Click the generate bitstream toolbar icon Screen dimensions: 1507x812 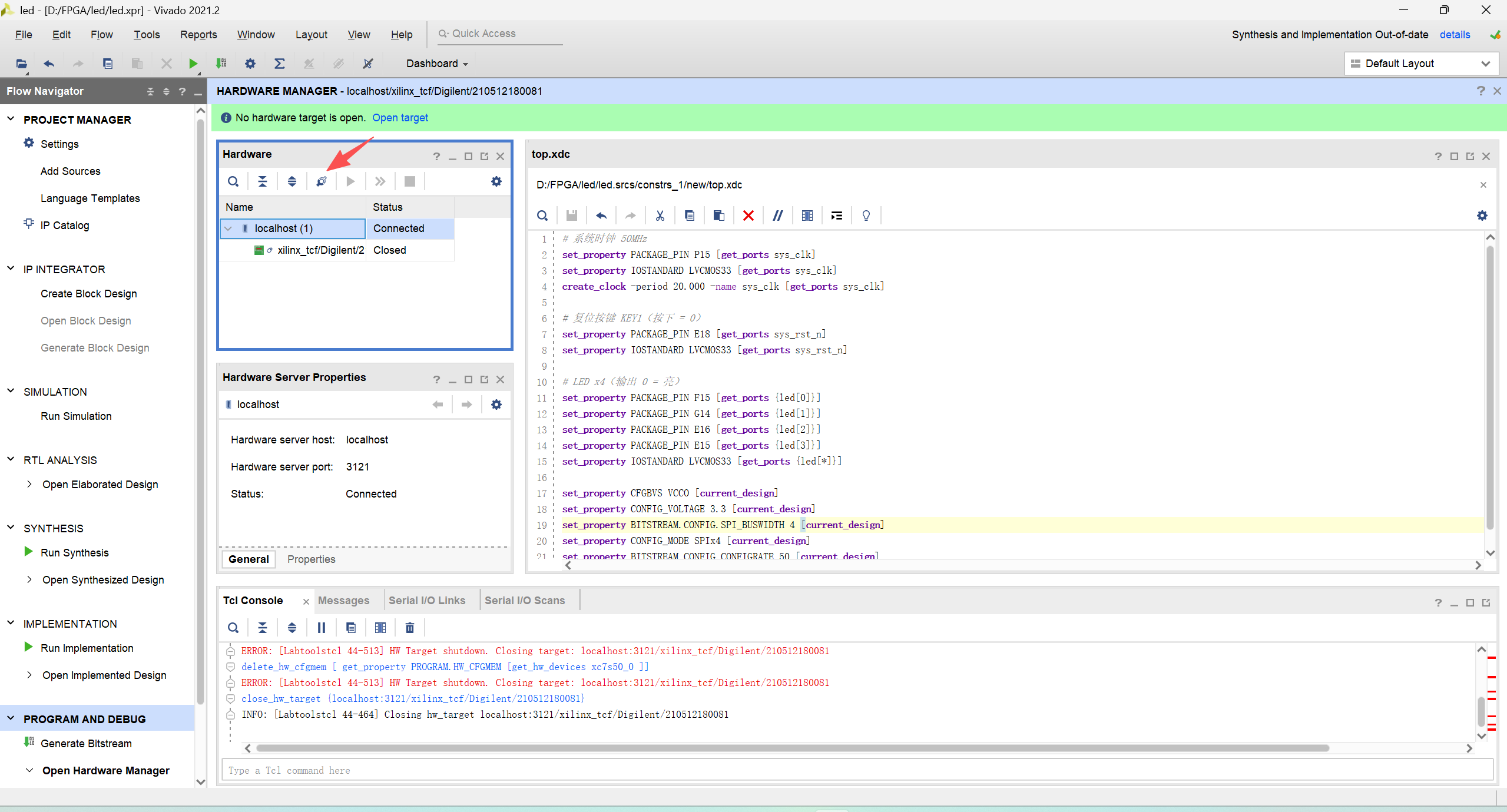point(221,64)
